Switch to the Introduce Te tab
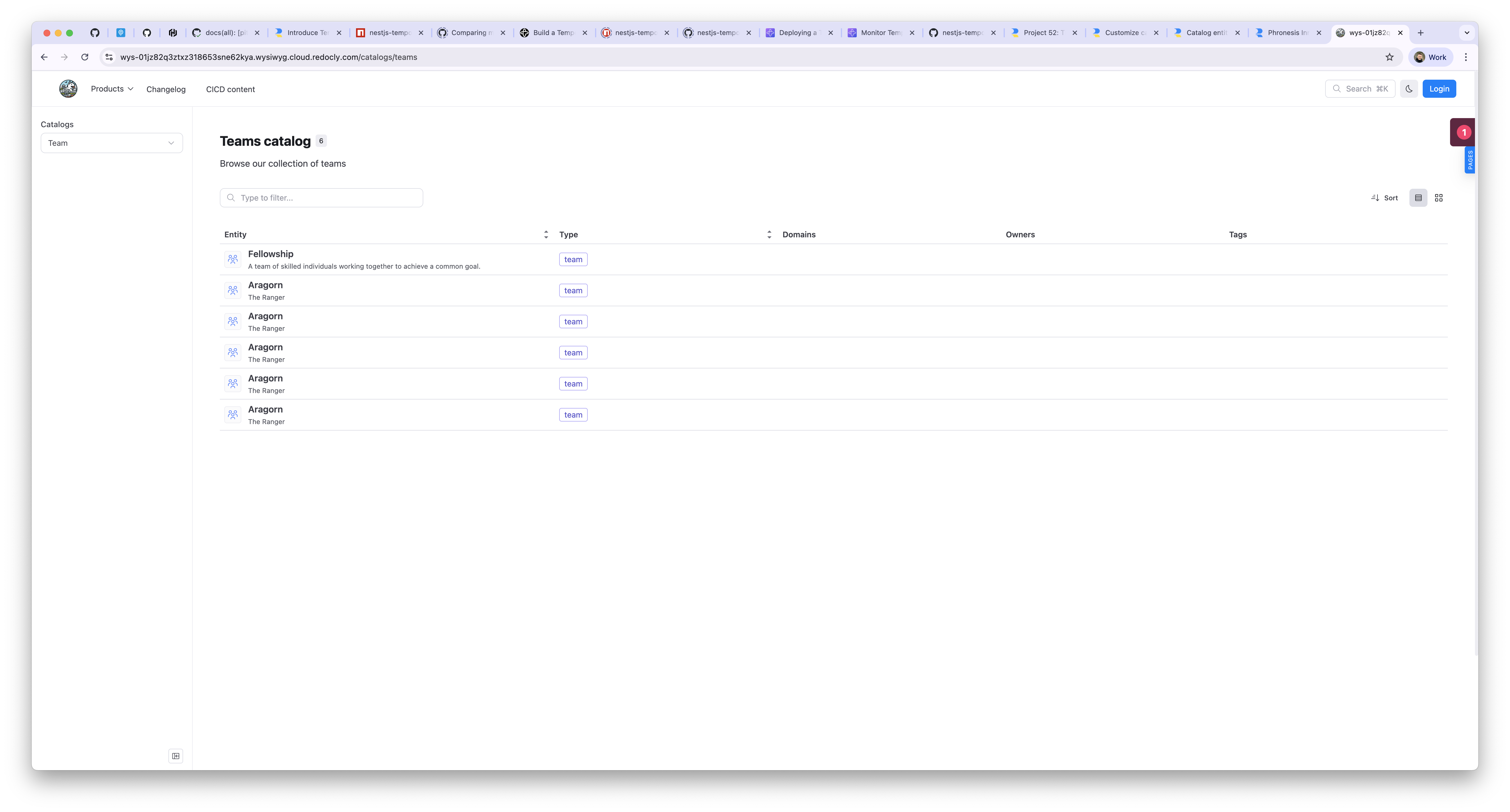Viewport: 1510px width, 812px height. [308, 33]
